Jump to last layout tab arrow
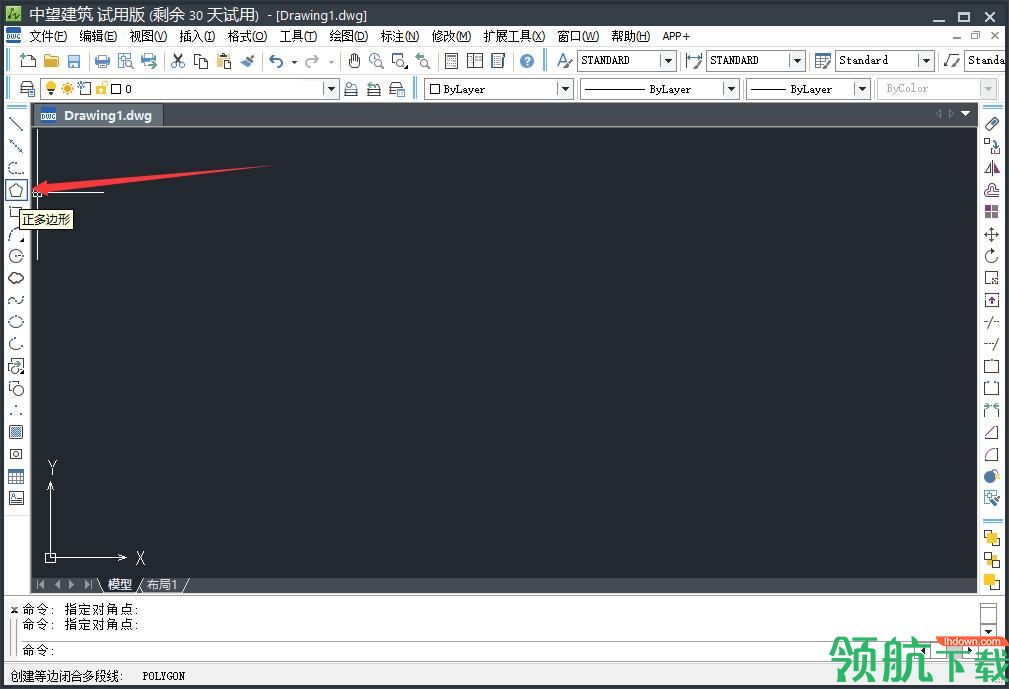Viewport: 1009px width, 689px height. point(88,584)
